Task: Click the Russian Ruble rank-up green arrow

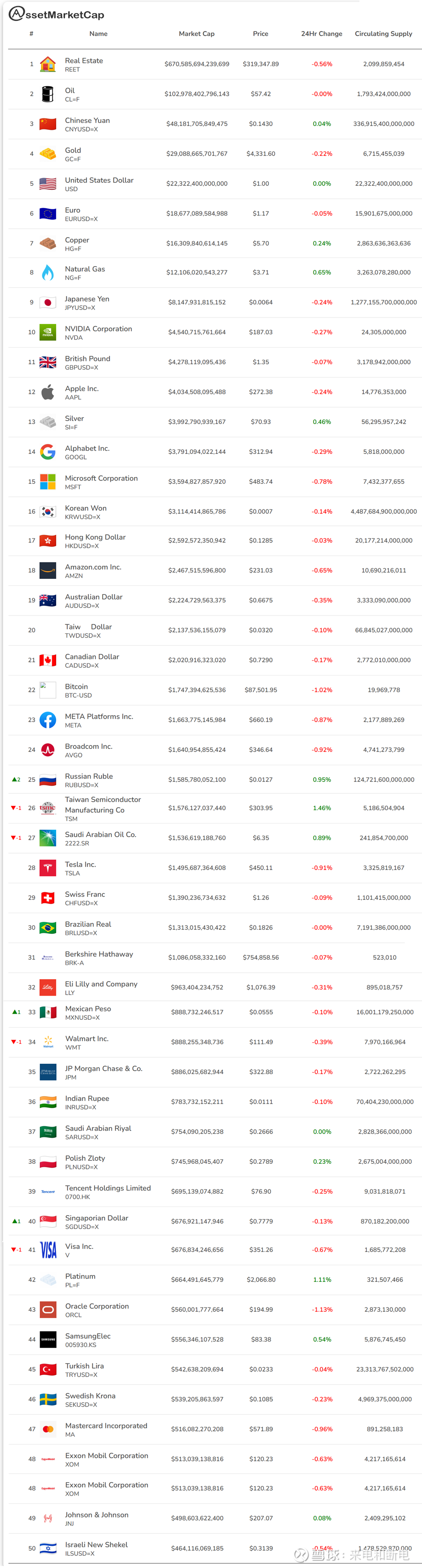Action: point(15,780)
